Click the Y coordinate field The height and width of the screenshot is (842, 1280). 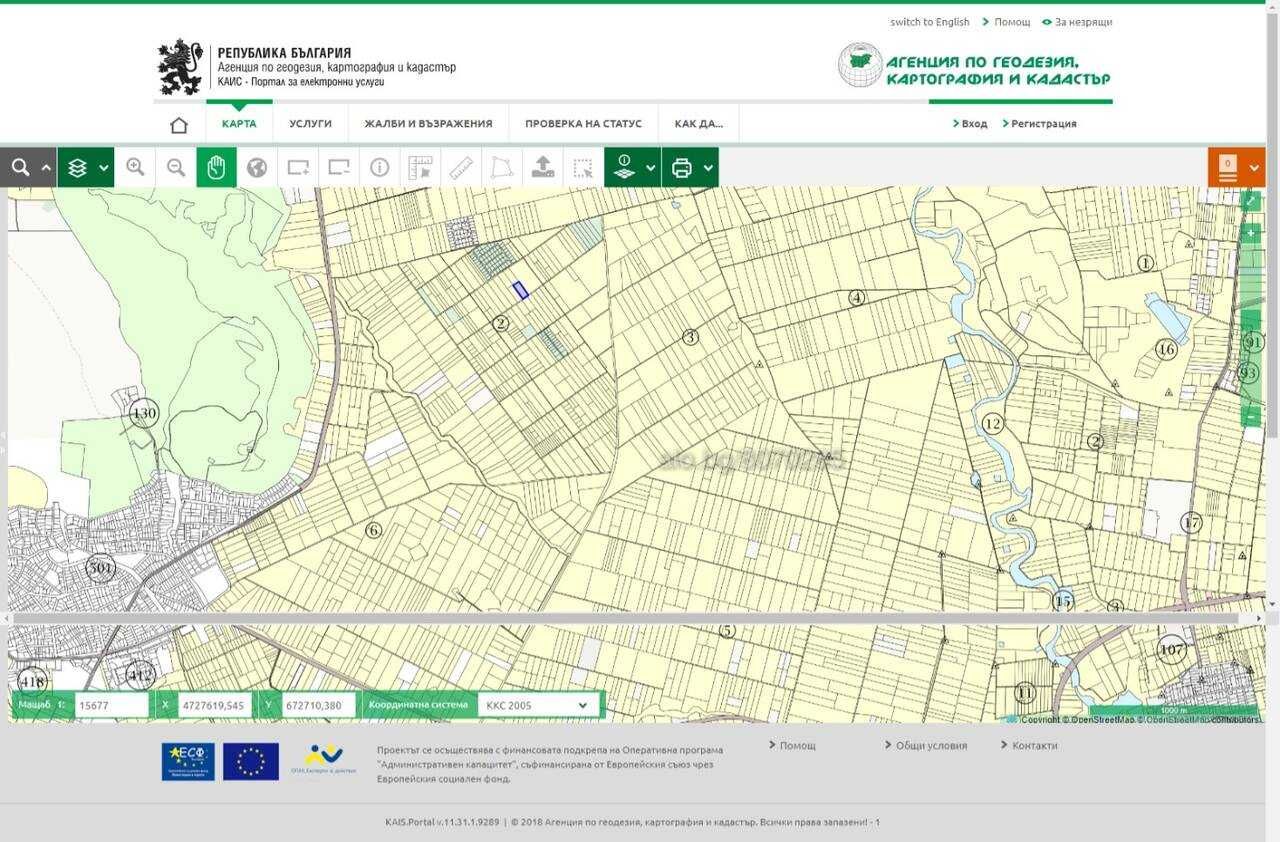(x=318, y=705)
